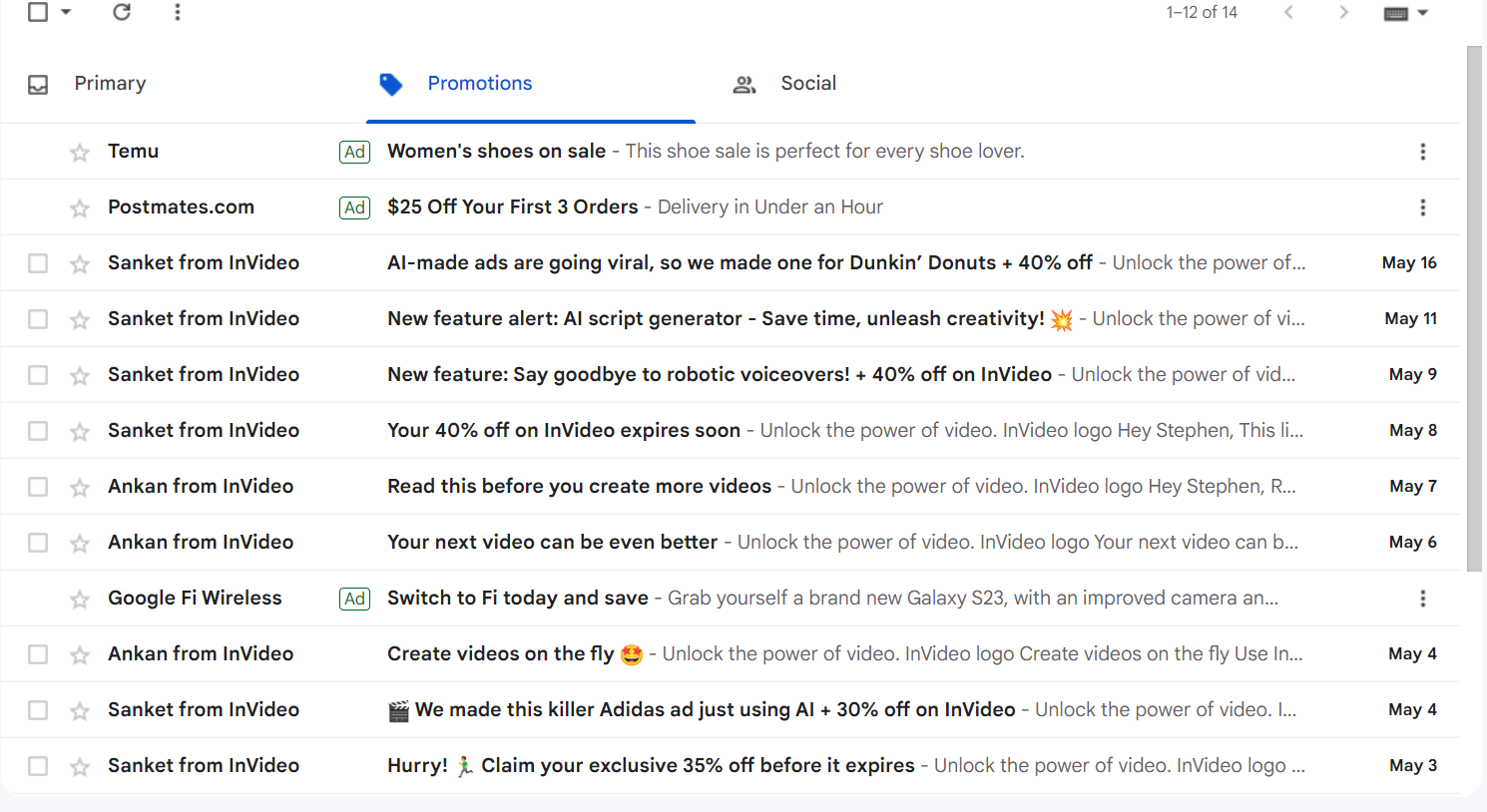Viewport: 1487px width, 812px height.
Task: Open the Switch to Fi today ad
Action: coord(731,599)
